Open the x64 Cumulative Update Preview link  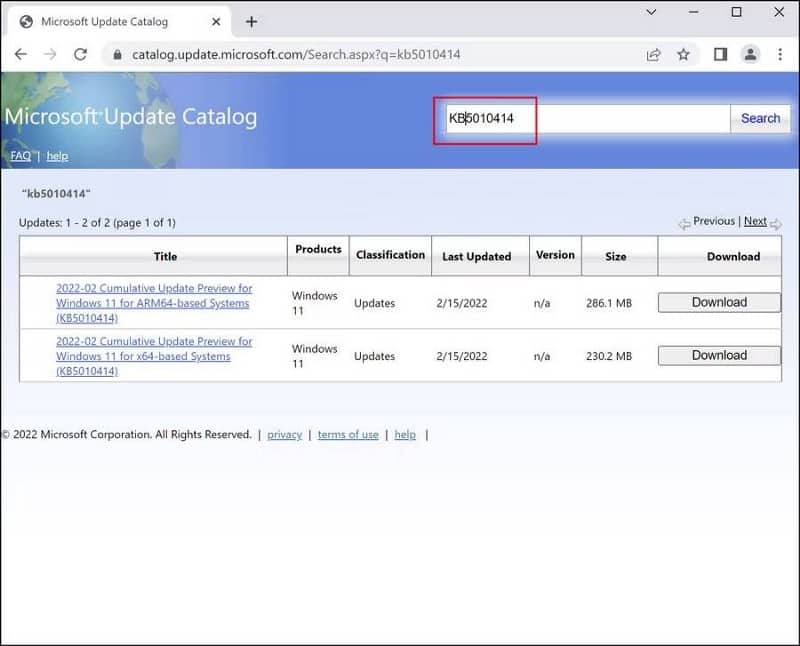(x=153, y=356)
